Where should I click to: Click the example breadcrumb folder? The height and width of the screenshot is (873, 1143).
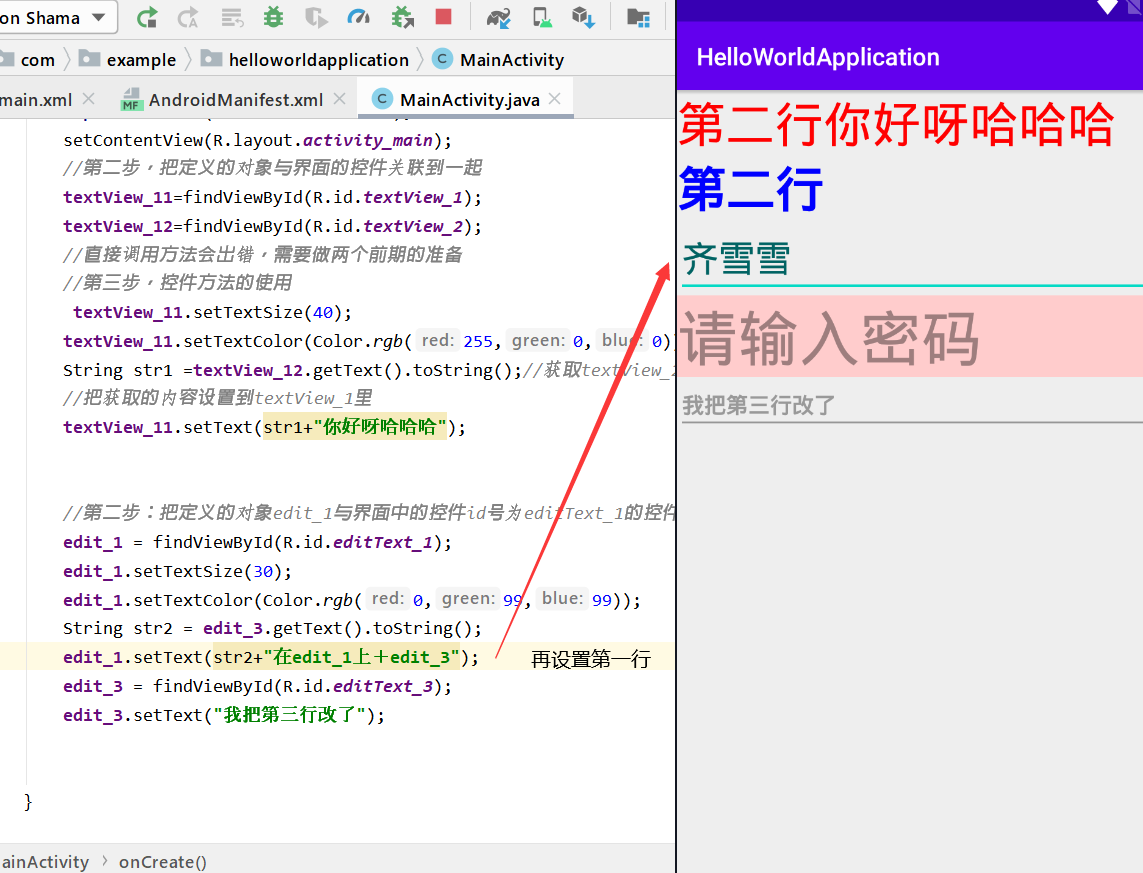click(x=128, y=60)
